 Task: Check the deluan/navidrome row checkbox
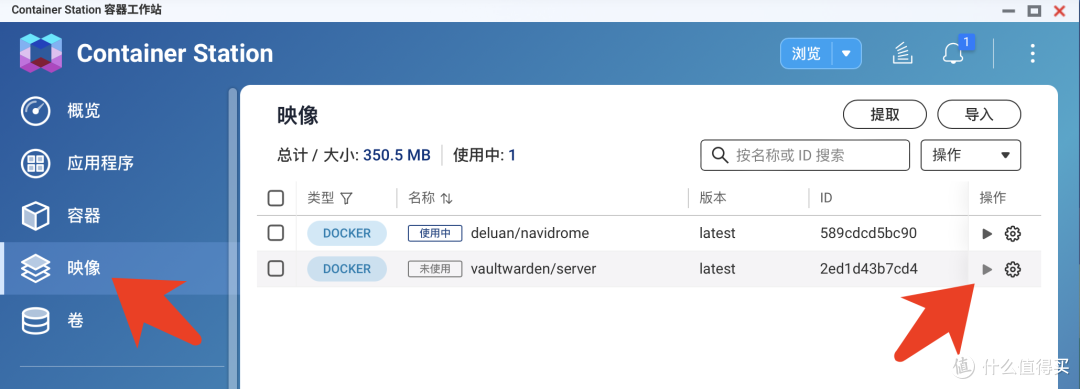(276, 233)
